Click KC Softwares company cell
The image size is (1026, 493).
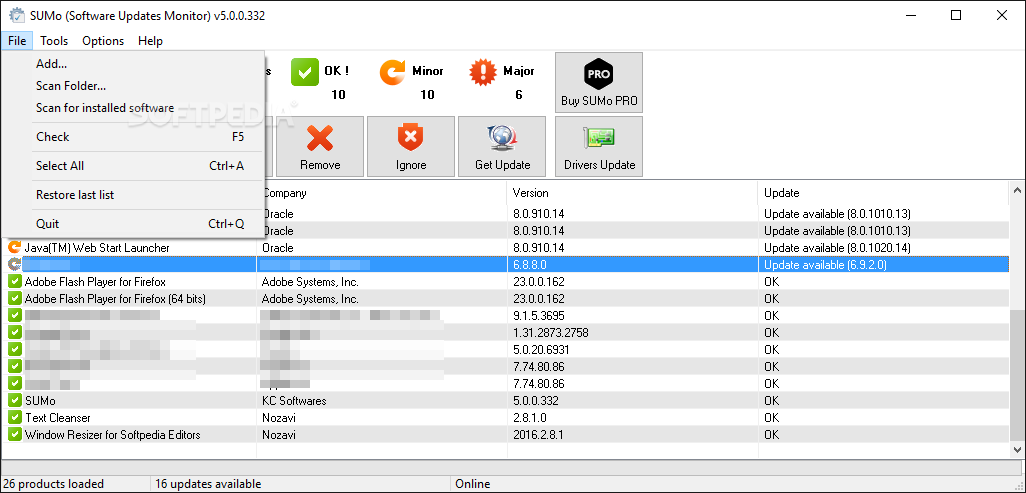pos(294,401)
